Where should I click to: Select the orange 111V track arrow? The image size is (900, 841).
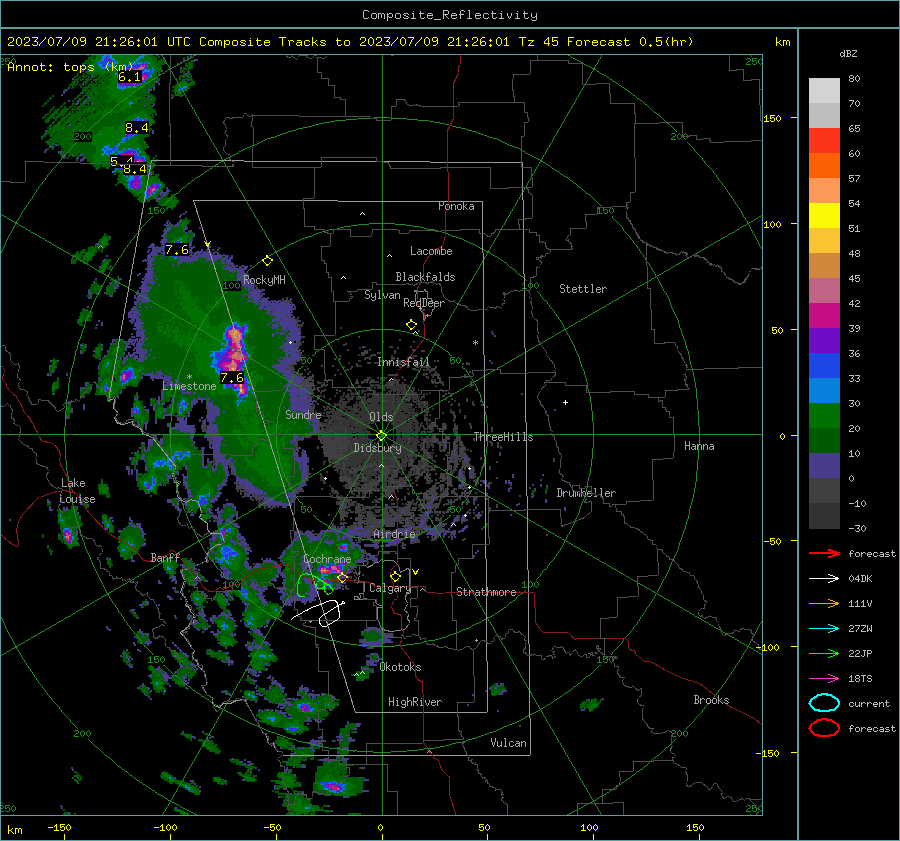tap(824, 603)
